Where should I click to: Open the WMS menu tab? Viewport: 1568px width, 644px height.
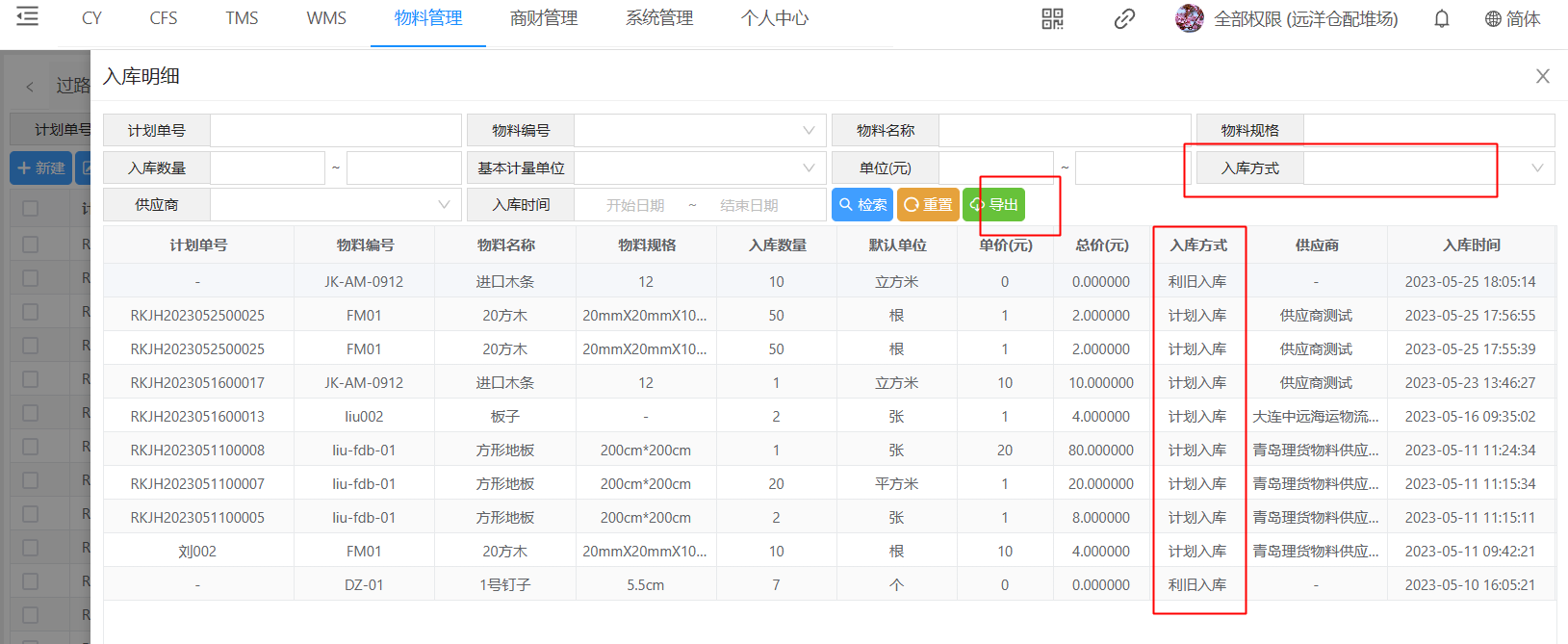click(326, 18)
